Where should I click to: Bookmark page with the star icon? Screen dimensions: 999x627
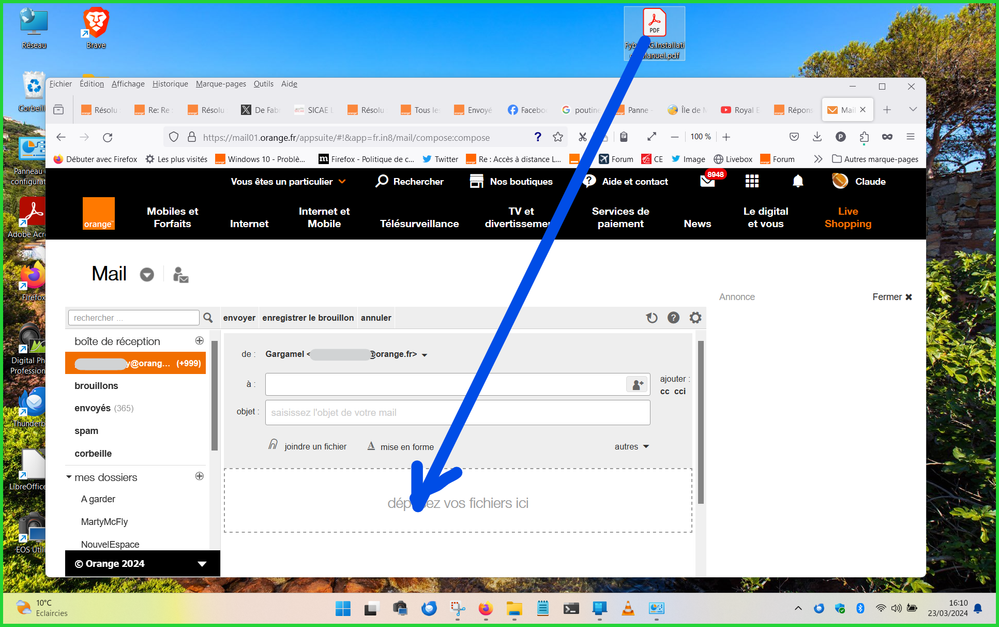tap(558, 137)
